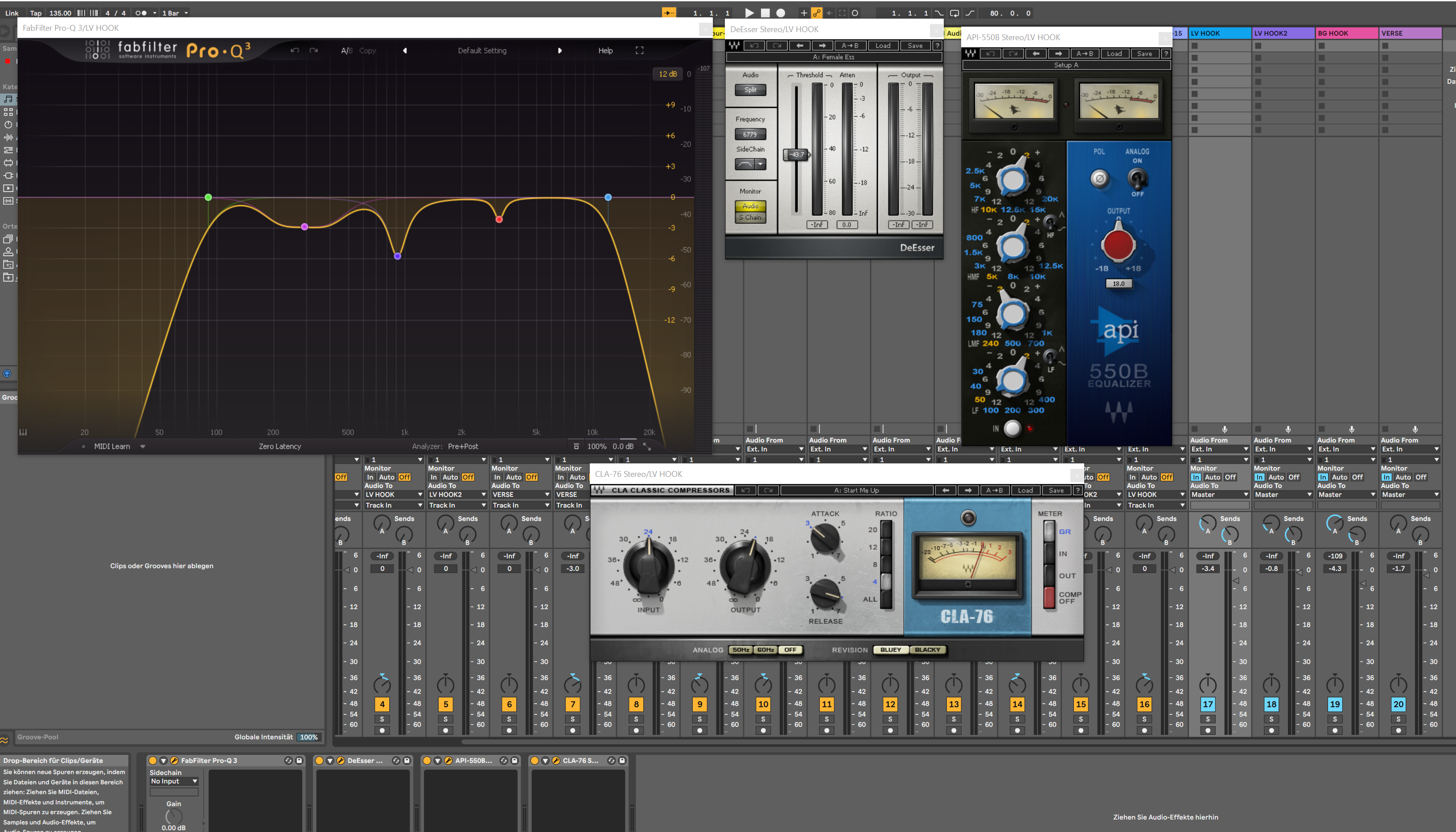Click the metronome icon in top bar
Viewport: 1456px width, 832px height.
click(141, 12)
